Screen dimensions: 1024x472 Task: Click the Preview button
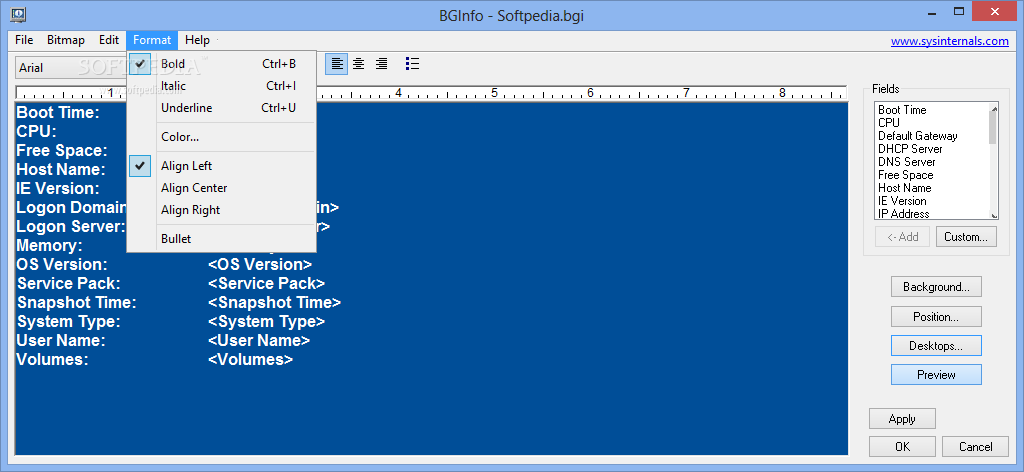[936, 375]
